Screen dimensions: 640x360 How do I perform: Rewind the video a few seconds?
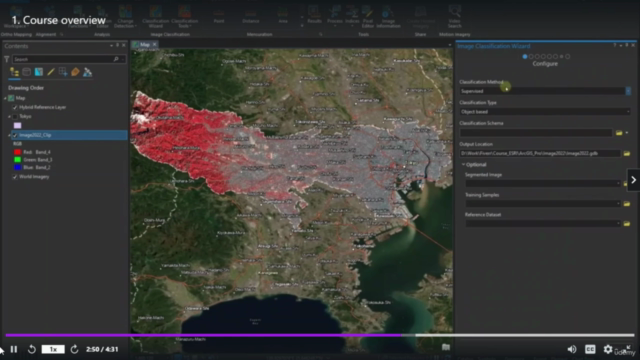tap(32, 349)
